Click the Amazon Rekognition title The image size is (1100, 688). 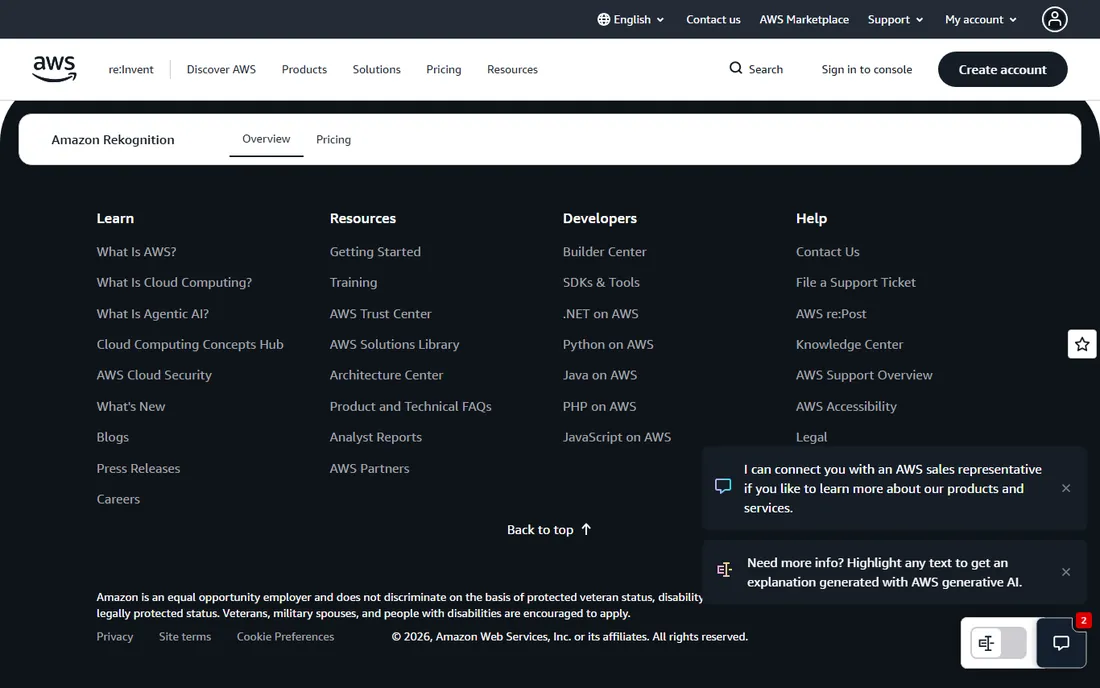[x=112, y=140]
